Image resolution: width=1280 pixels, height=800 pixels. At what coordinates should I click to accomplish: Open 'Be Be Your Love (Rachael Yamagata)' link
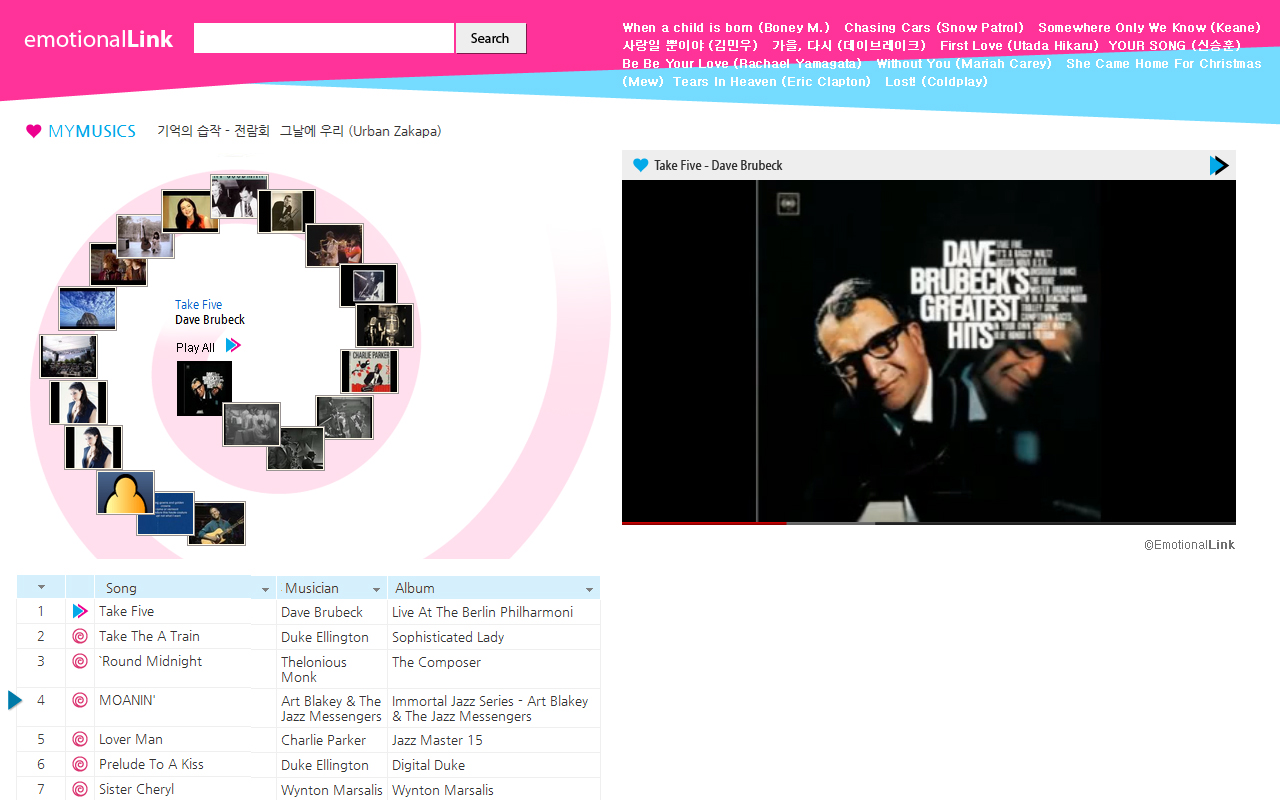click(x=742, y=64)
